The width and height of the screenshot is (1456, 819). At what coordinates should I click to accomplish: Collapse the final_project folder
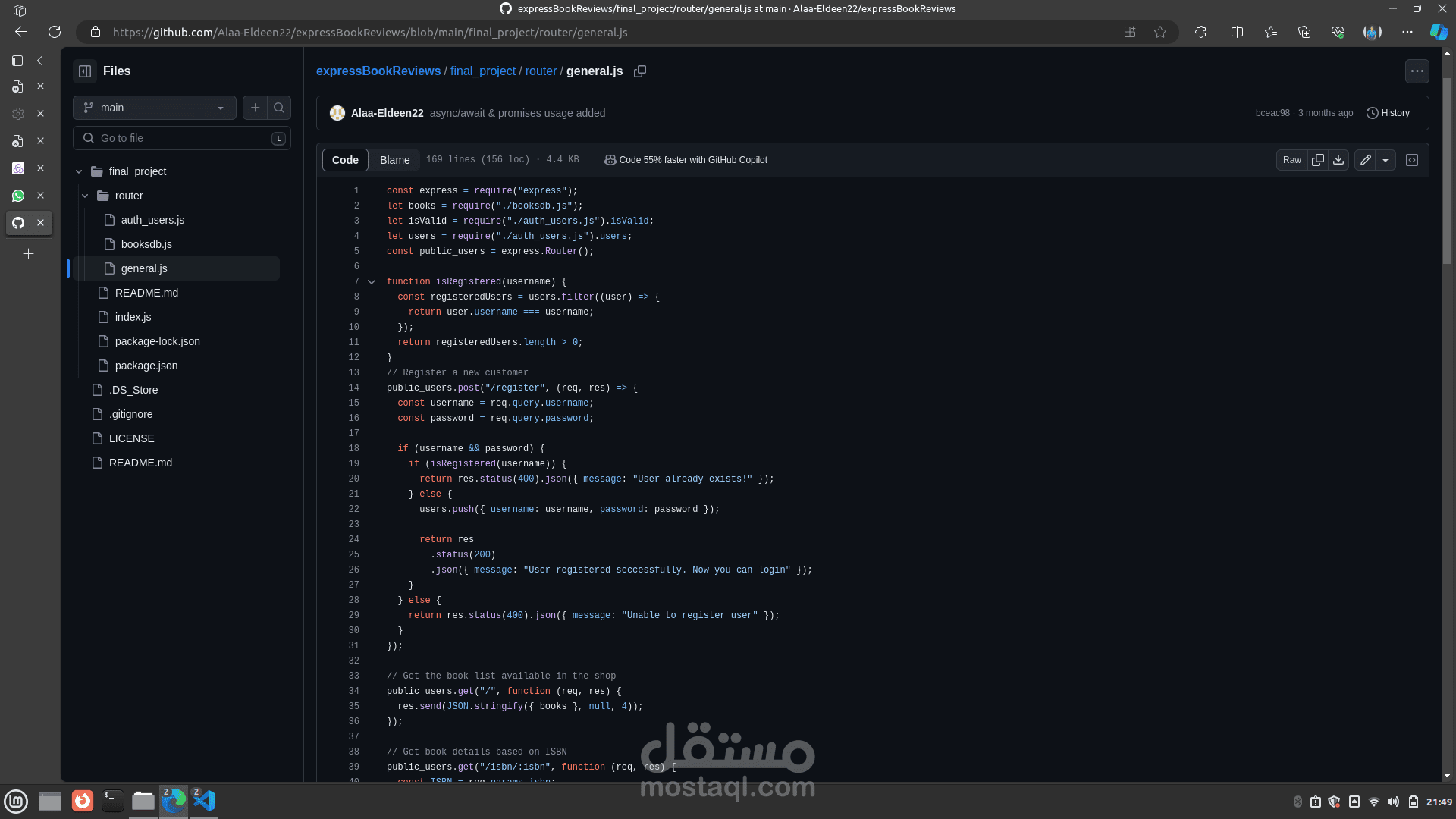pyautogui.click(x=79, y=171)
